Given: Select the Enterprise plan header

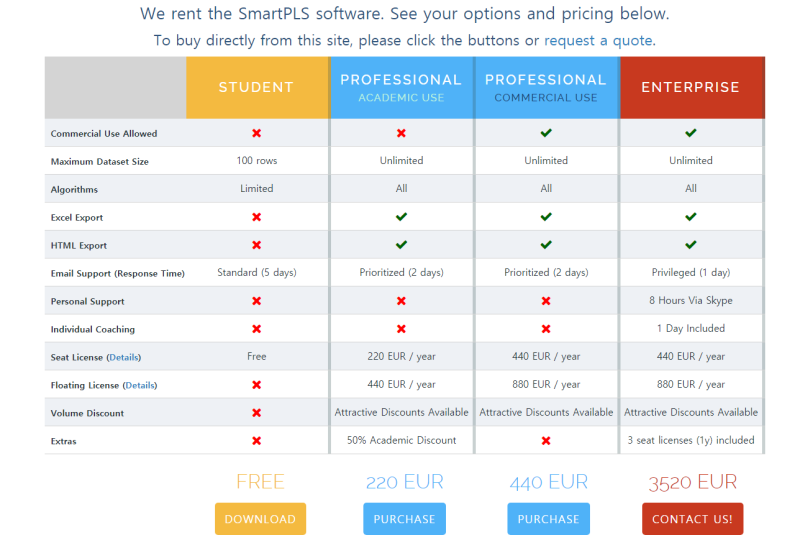Looking at the screenshot, I should click(691, 88).
